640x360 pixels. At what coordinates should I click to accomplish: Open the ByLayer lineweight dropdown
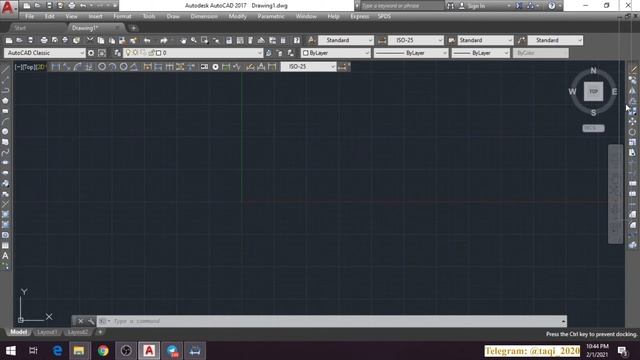click(x=481, y=53)
